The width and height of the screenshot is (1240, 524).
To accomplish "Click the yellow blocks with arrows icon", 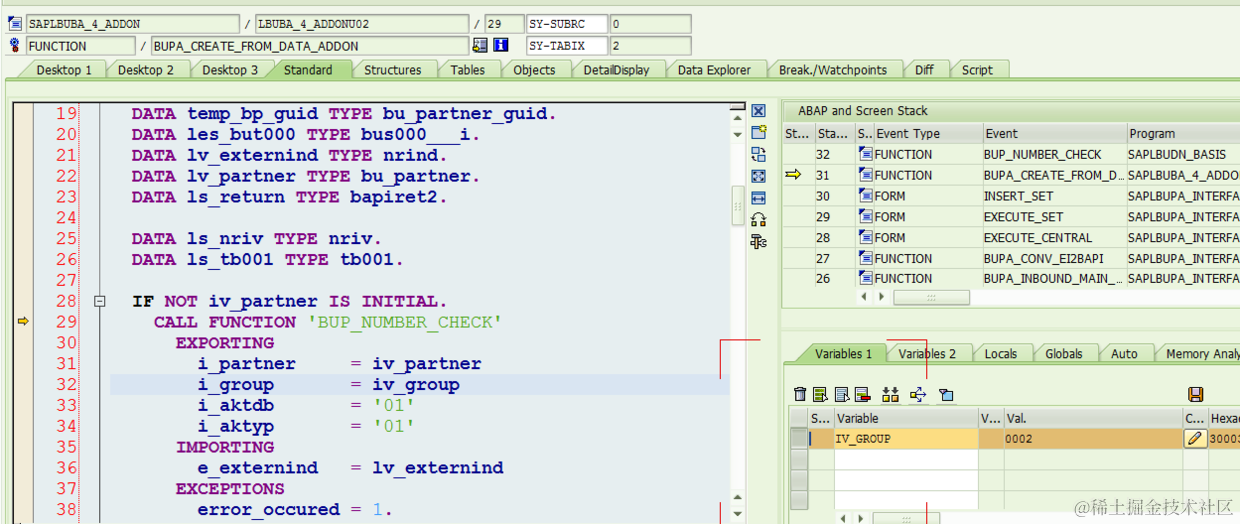I will 891,394.
